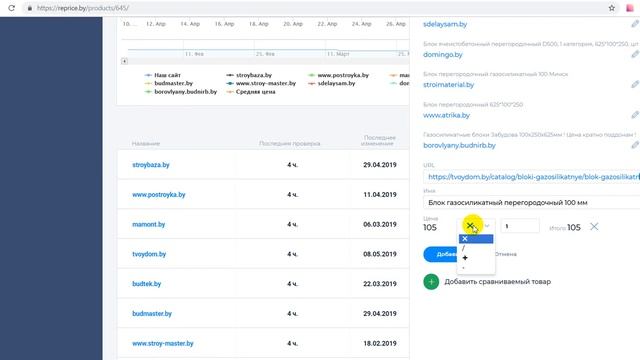Click date 11.04.2019 in postroyka.by row

(x=380, y=195)
